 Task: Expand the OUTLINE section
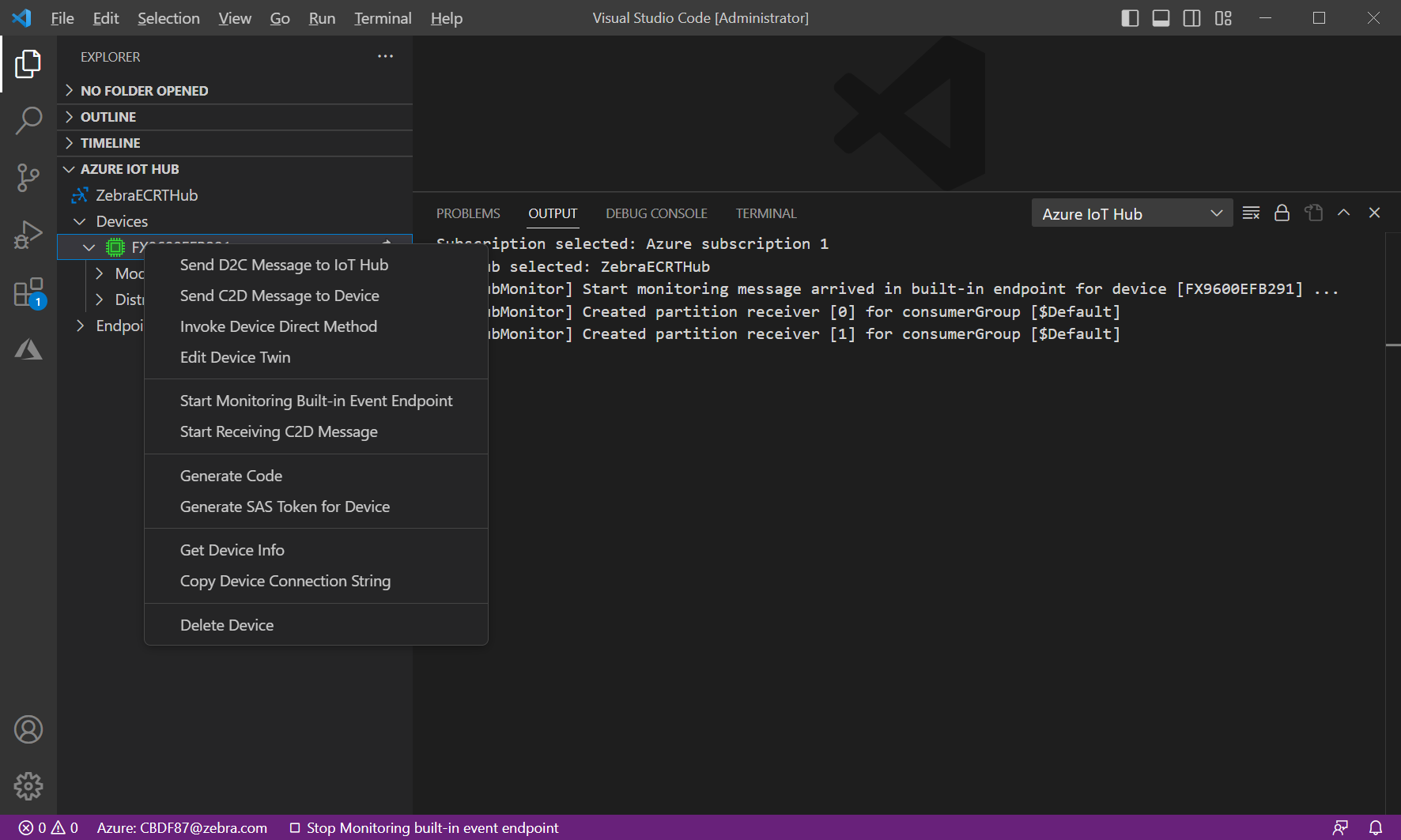108,117
